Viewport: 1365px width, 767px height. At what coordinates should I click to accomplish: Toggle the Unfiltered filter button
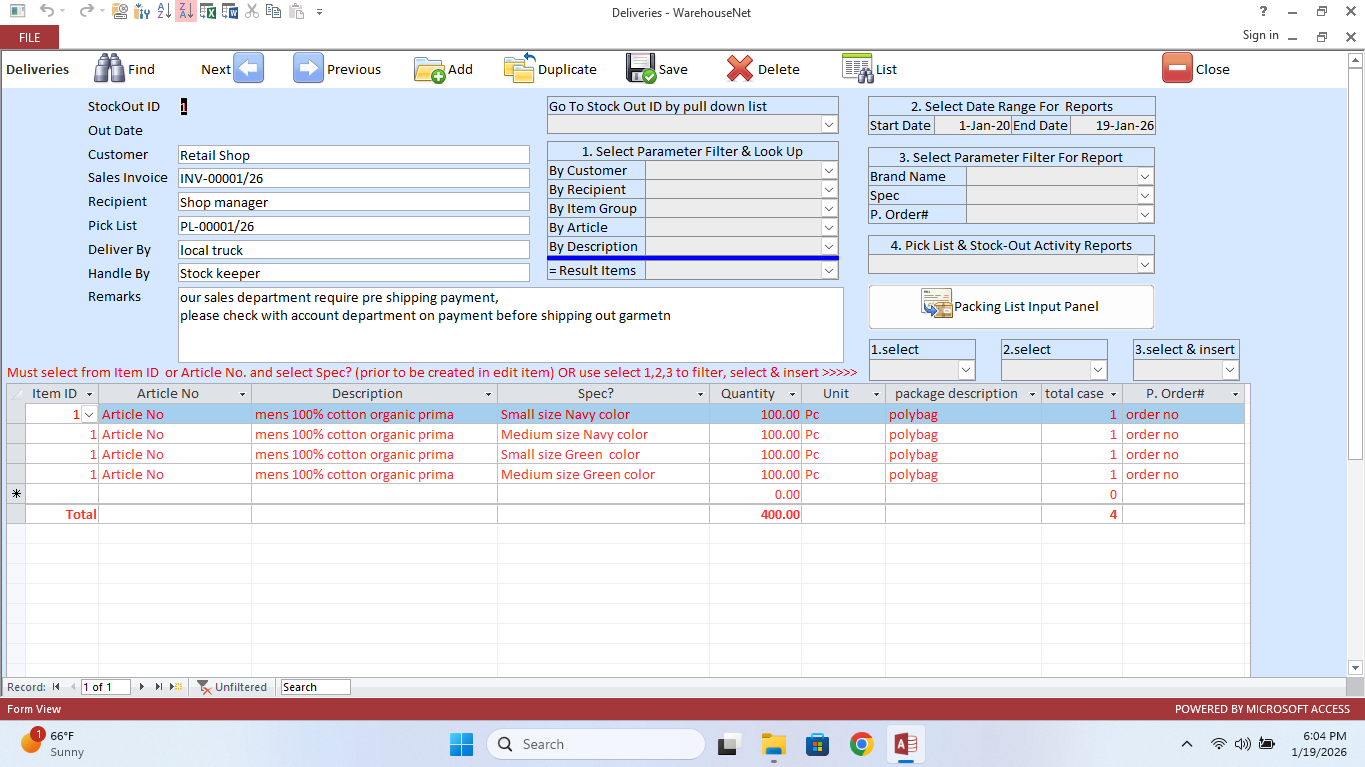pyautogui.click(x=232, y=687)
